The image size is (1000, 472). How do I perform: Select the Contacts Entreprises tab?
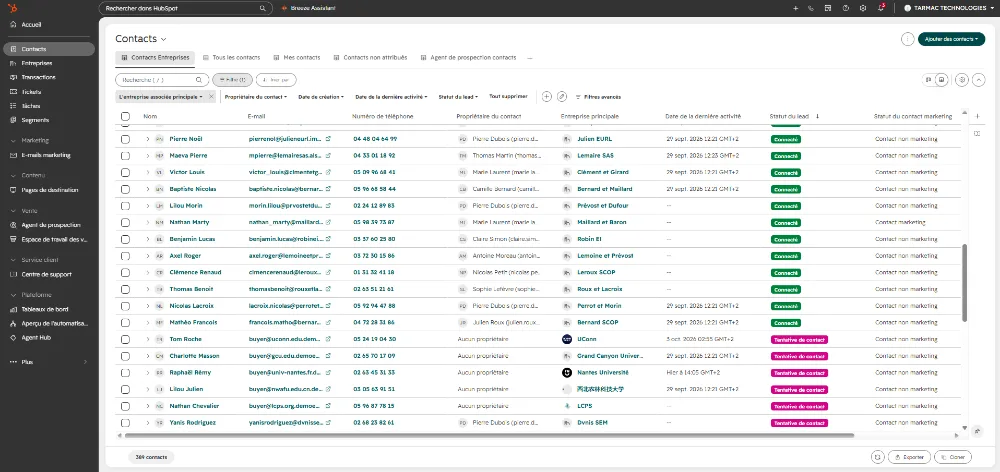coord(155,57)
